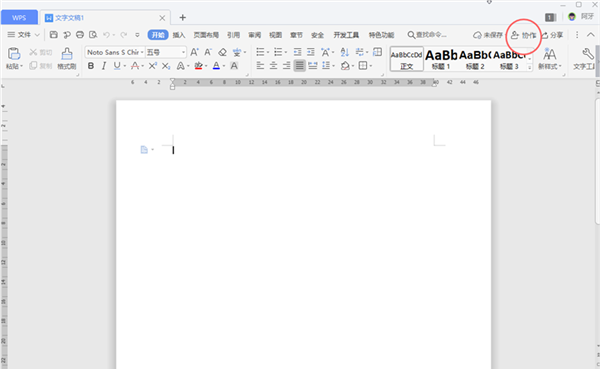Click the Save icon in quick access bar
Image resolution: width=600 pixels, height=369 pixels.
(54, 35)
